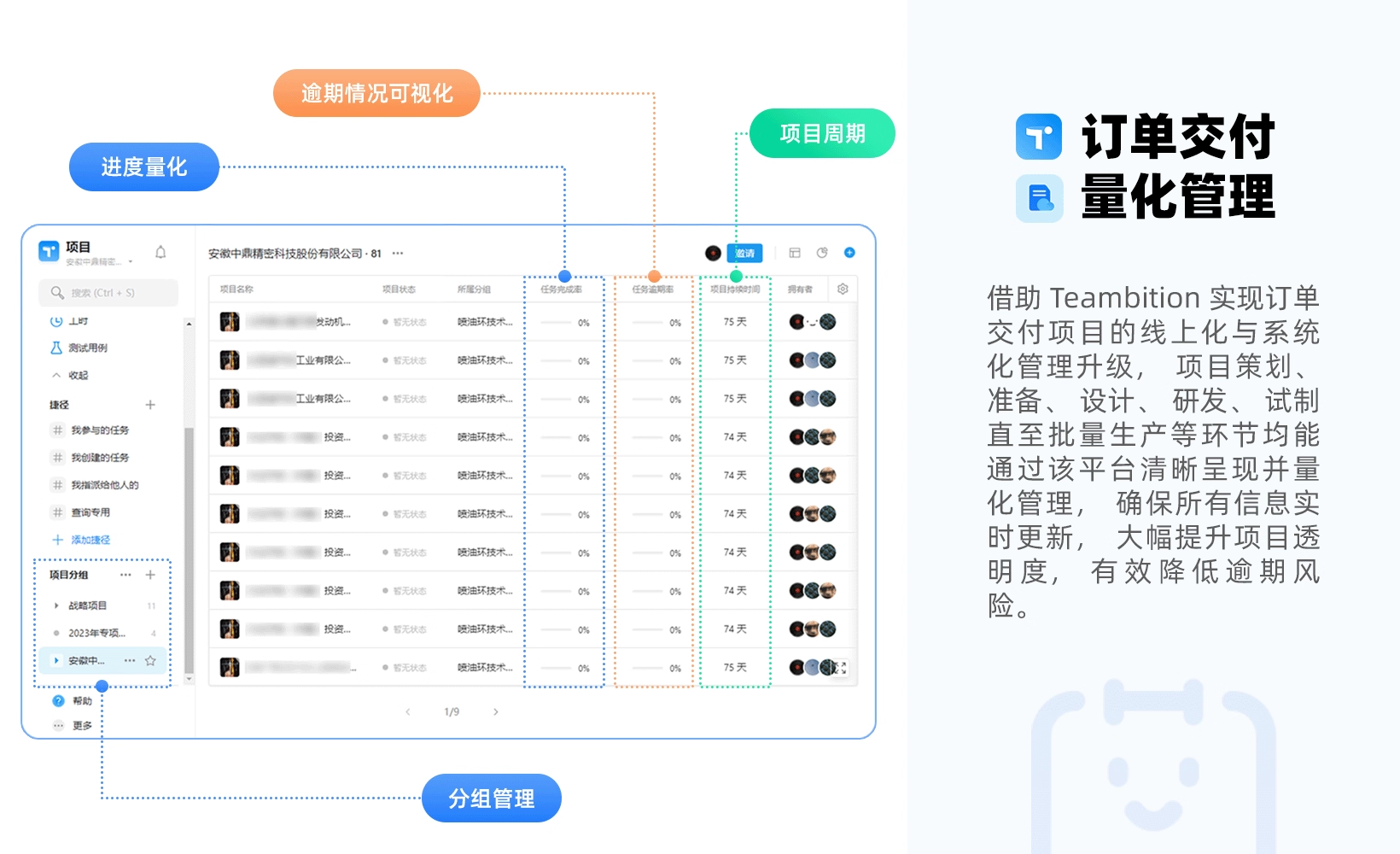The image size is (1400, 854).
Task: Click the sidebar scrollbar up arrow
Action: tap(189, 324)
